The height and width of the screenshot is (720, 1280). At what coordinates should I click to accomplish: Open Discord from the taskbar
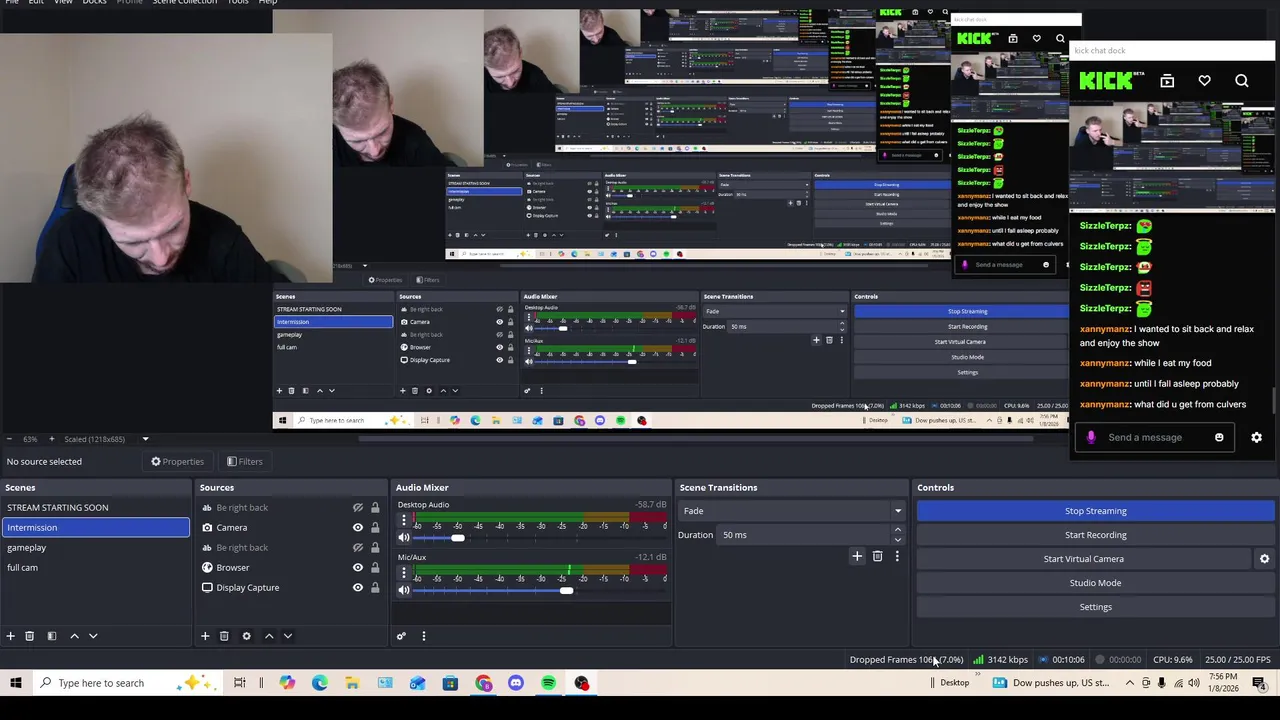tap(516, 683)
